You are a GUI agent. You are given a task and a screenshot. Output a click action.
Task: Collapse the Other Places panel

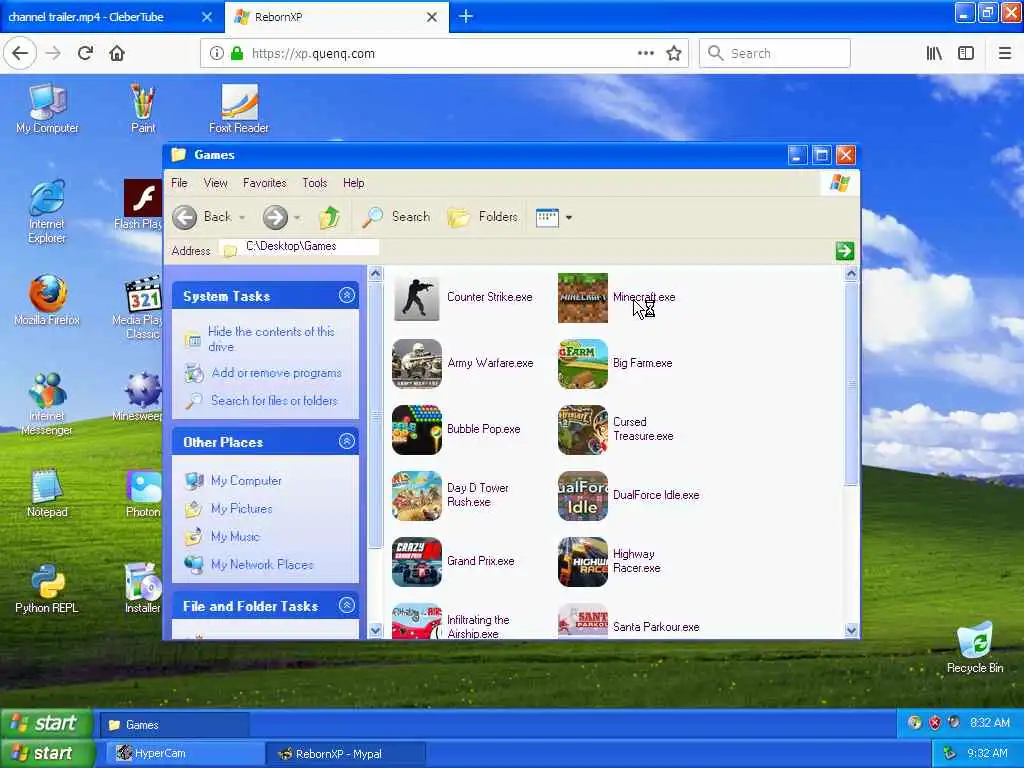[347, 441]
